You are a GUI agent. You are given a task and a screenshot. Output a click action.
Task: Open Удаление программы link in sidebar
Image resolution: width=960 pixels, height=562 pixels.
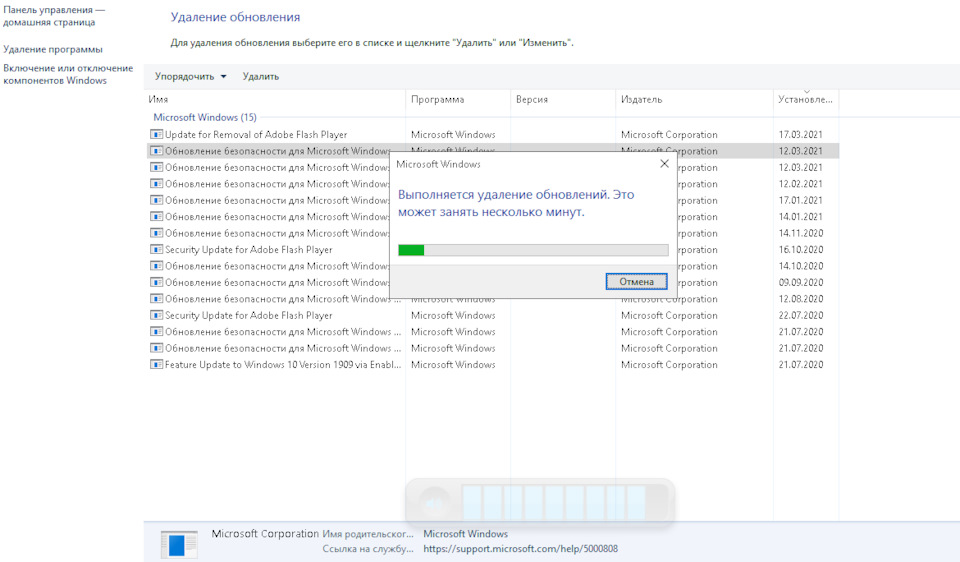click(x=52, y=49)
